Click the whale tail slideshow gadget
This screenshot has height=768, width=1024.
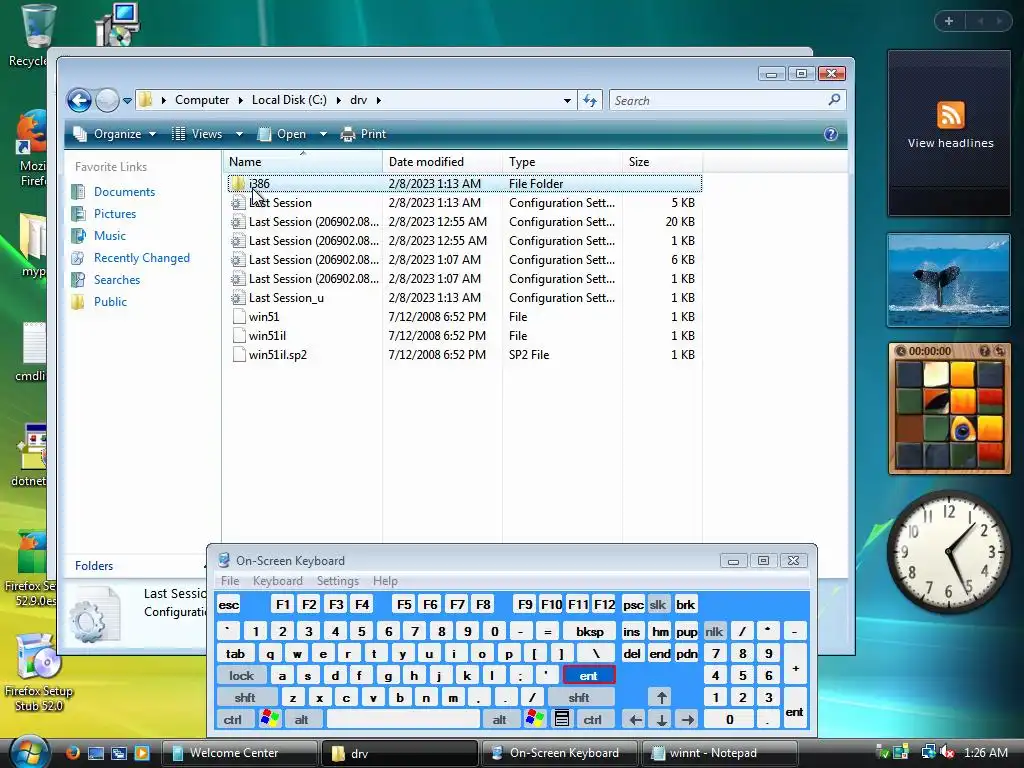[948, 280]
